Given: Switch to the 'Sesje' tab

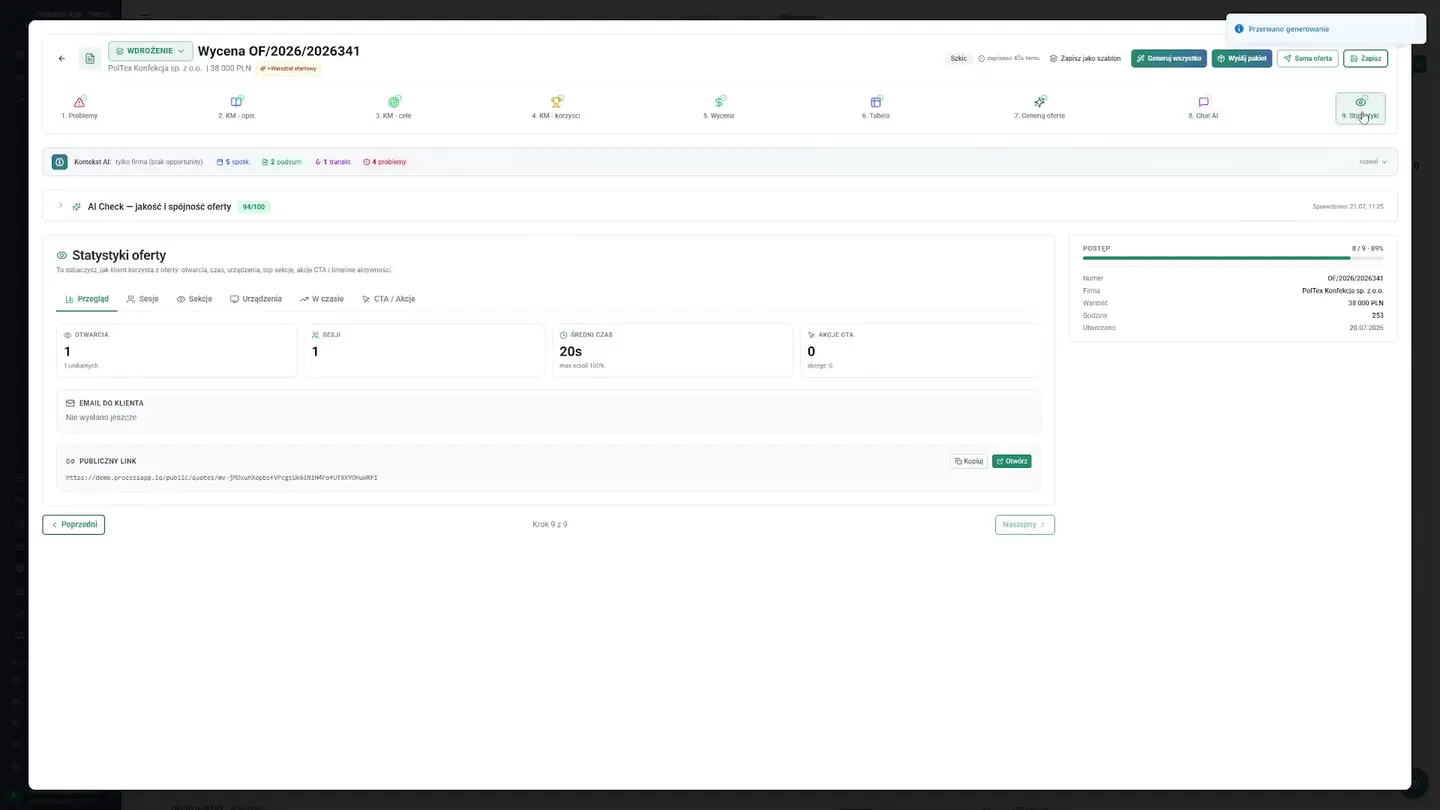Looking at the screenshot, I should [x=143, y=299].
